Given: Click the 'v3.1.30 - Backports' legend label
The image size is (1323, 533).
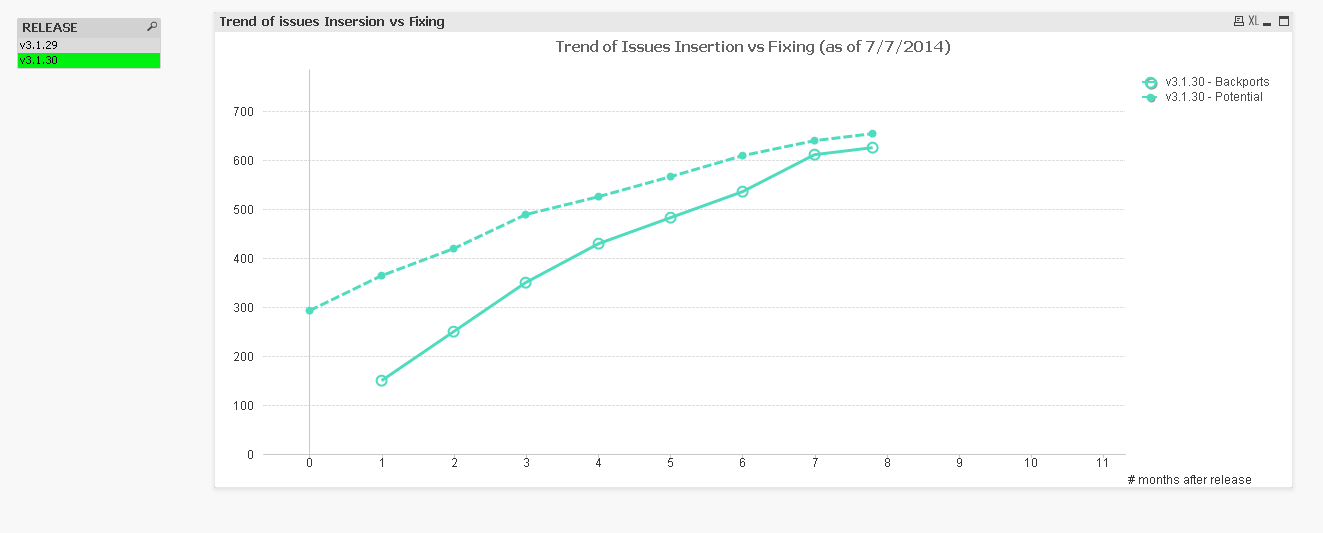Looking at the screenshot, I should [1217, 82].
